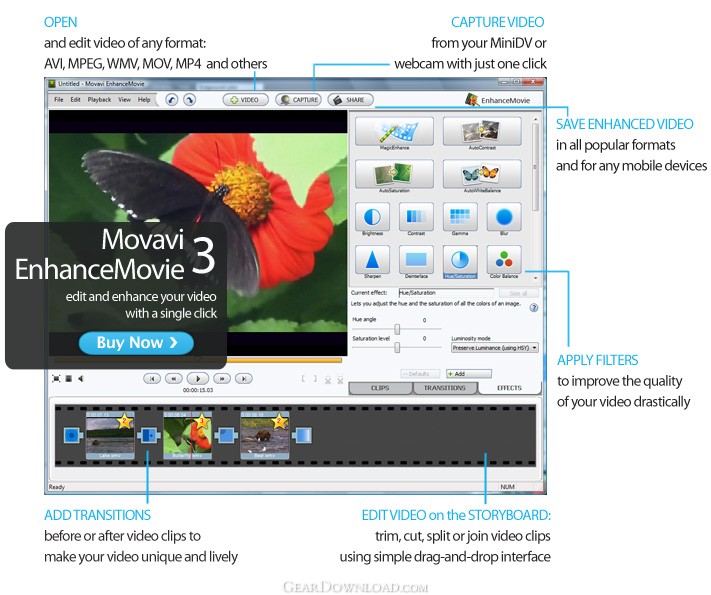Select the Hue/Saturation effect
Viewport: 711px width, 595px height.
click(460, 260)
